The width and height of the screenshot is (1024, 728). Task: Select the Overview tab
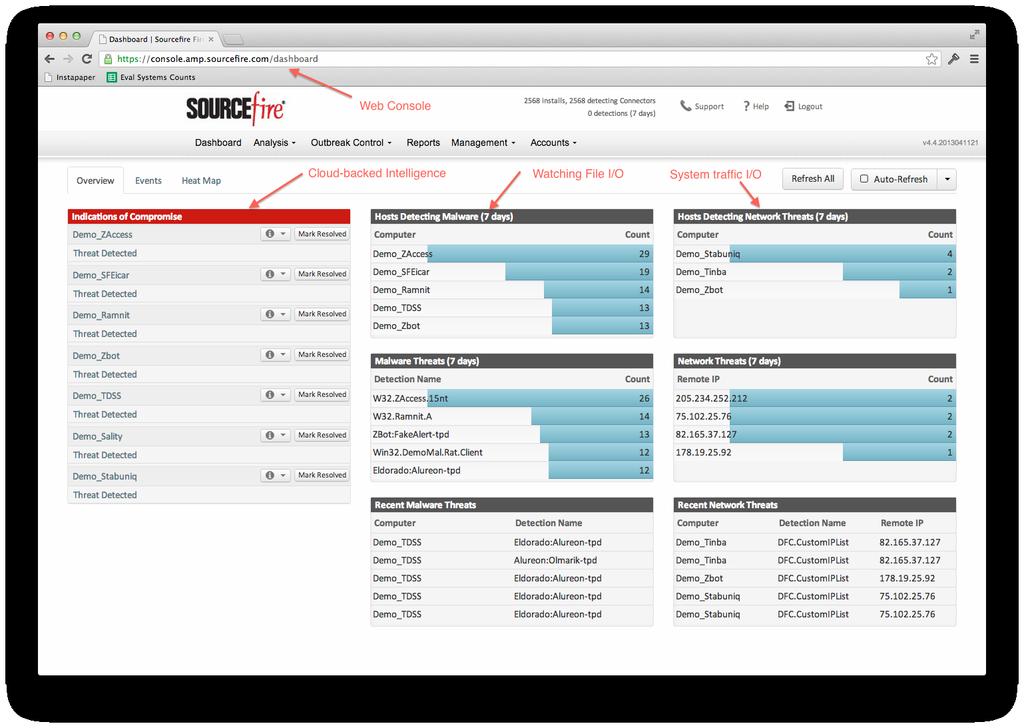coord(95,181)
